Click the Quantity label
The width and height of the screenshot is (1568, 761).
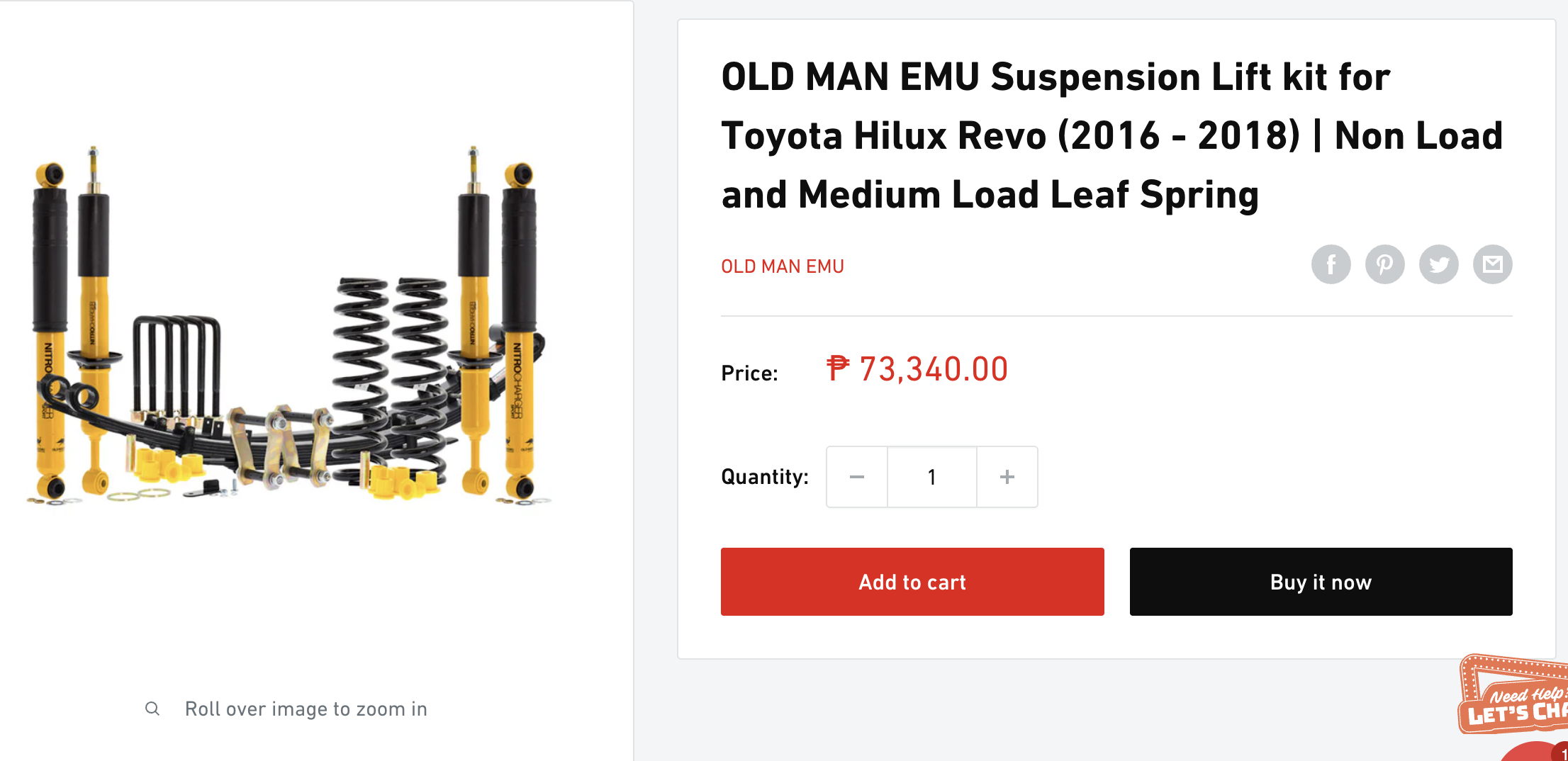click(x=765, y=477)
